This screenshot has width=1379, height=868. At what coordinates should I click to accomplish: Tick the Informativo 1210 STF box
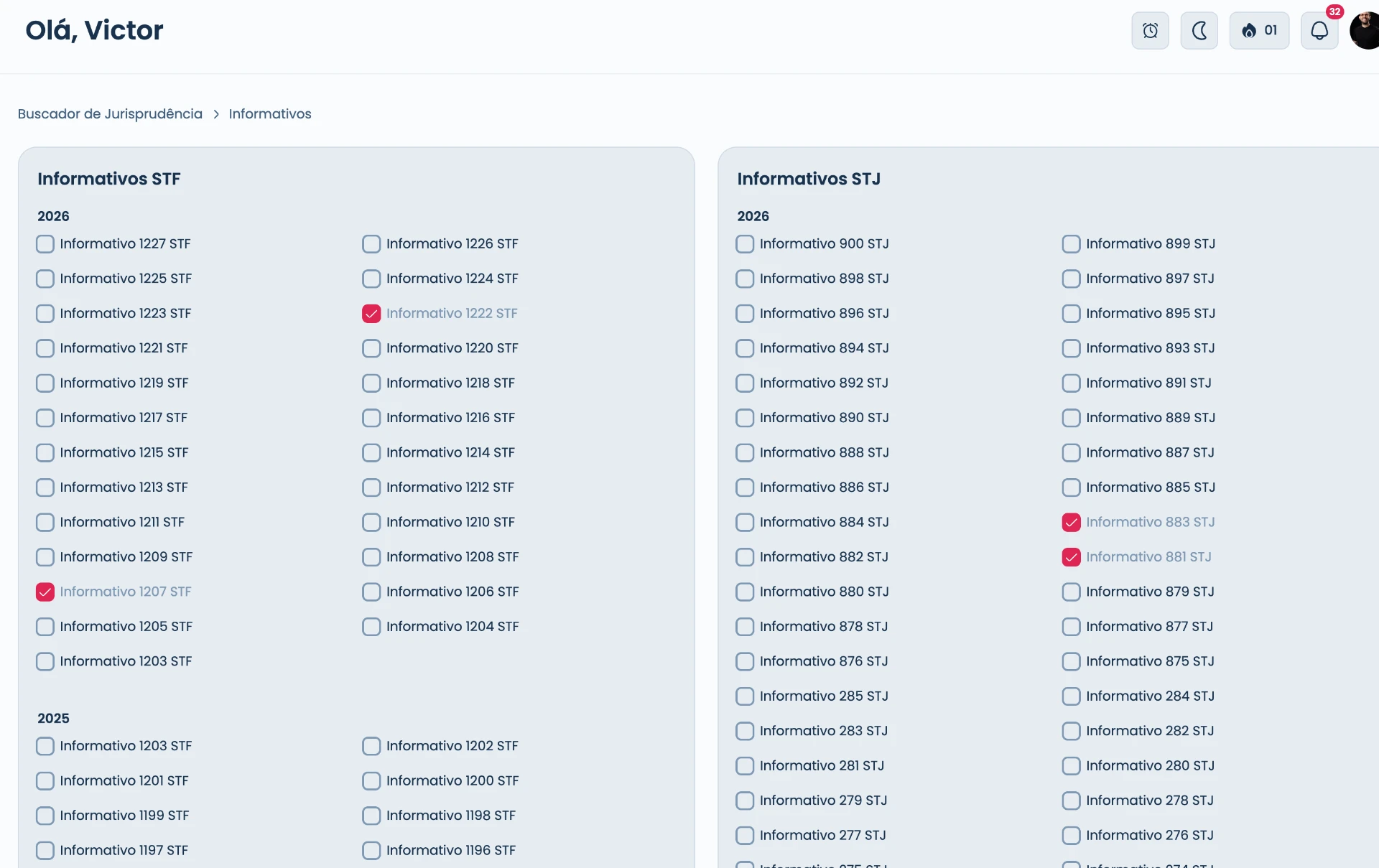pos(371,522)
